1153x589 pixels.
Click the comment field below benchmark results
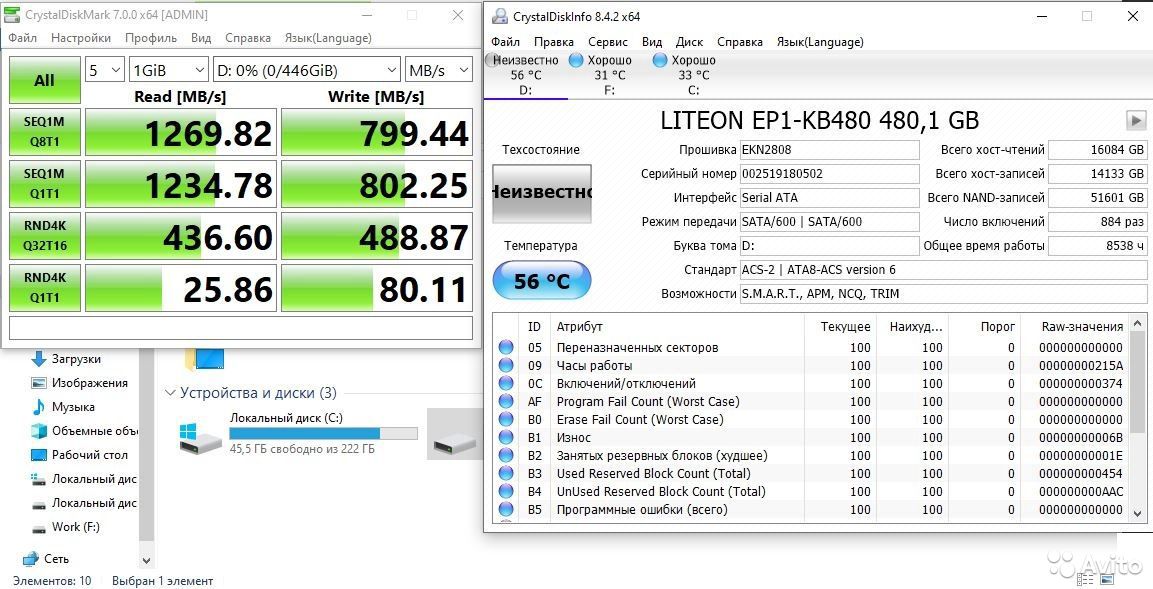point(240,328)
